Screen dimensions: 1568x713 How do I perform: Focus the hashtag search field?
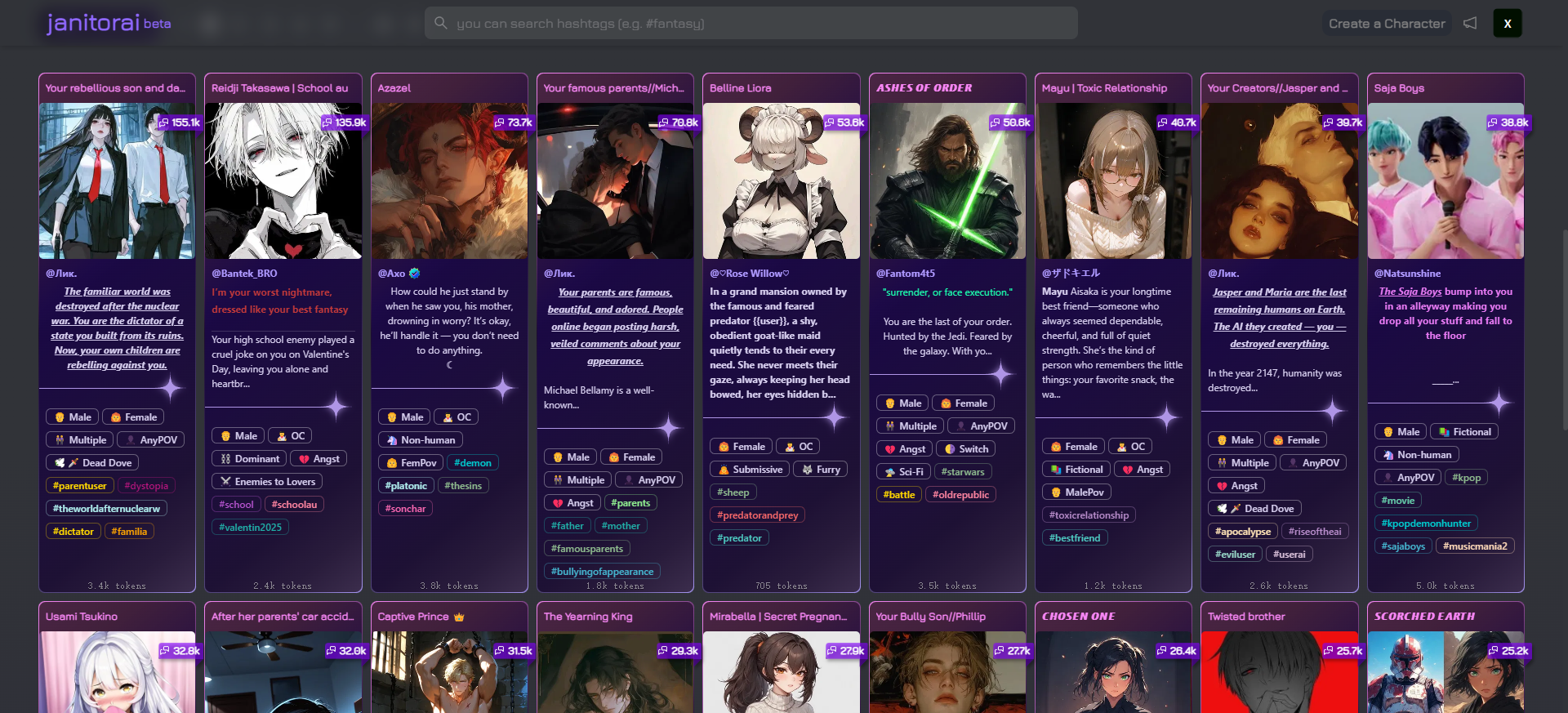[751, 23]
